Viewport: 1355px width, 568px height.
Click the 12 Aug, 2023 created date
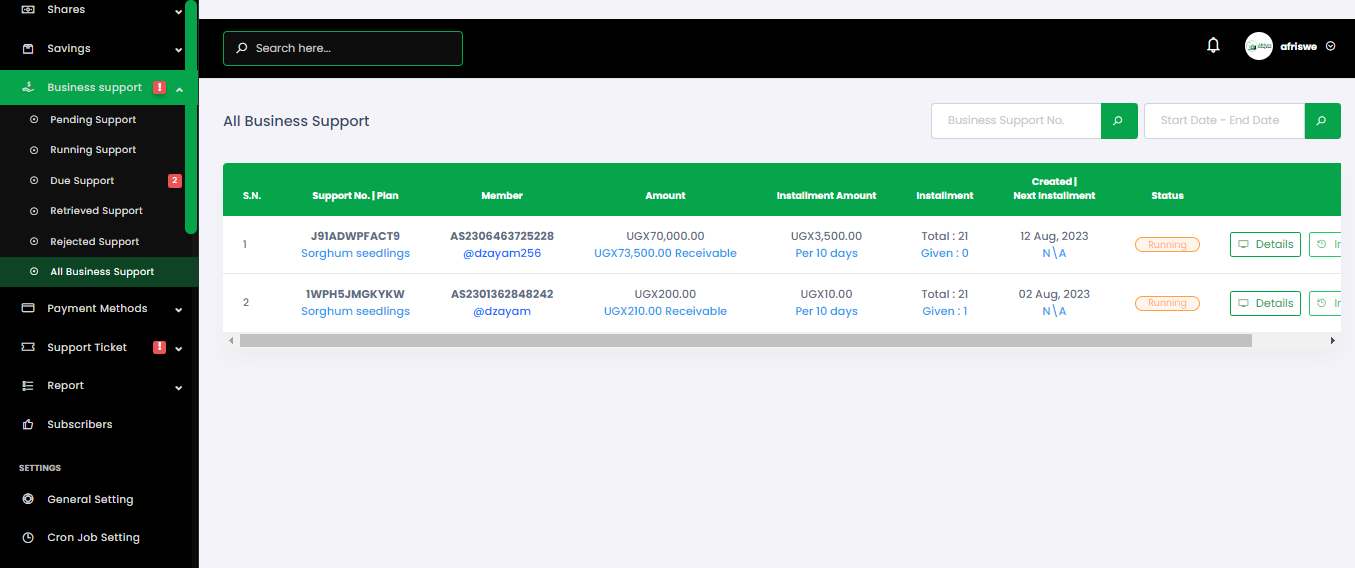click(x=1054, y=236)
